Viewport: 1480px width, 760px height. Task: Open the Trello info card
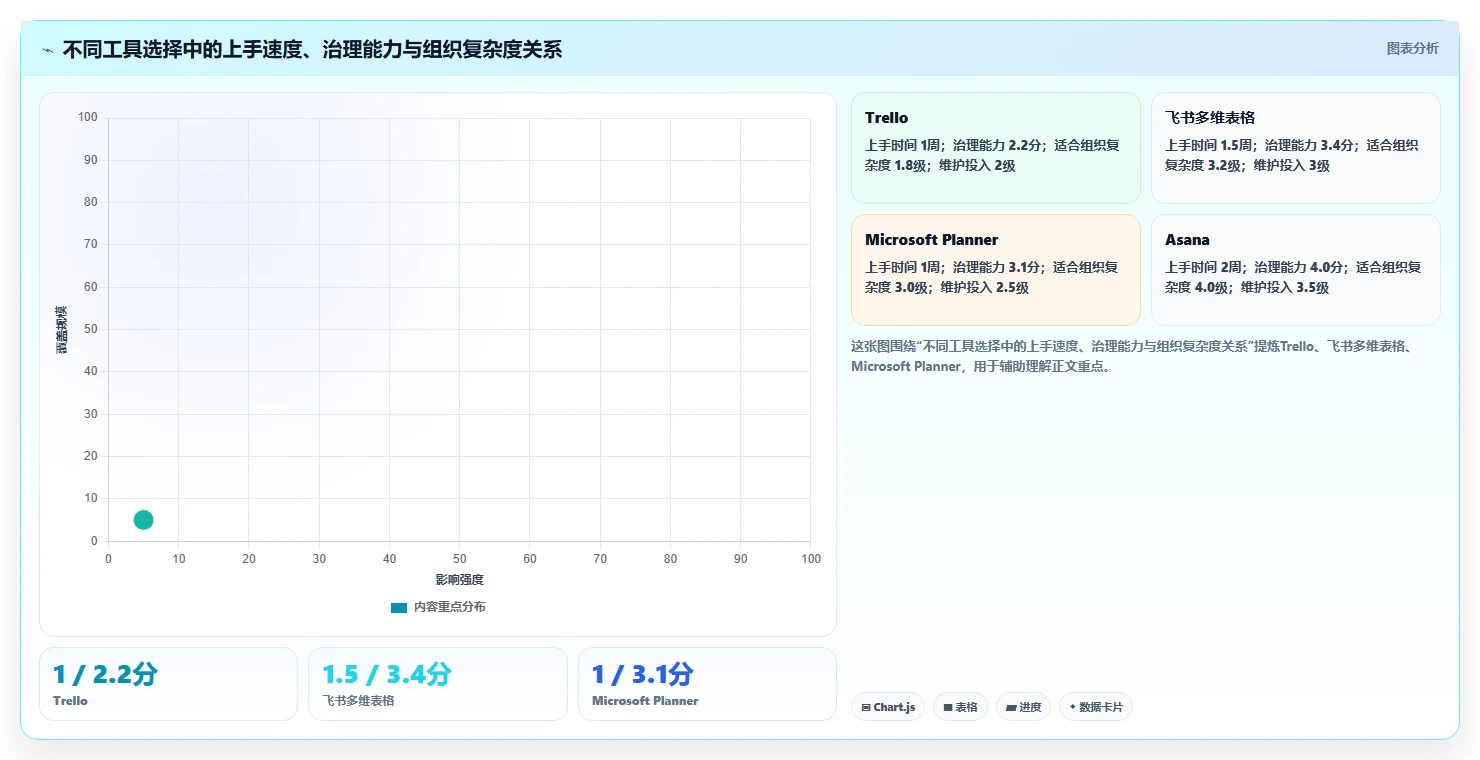(995, 148)
